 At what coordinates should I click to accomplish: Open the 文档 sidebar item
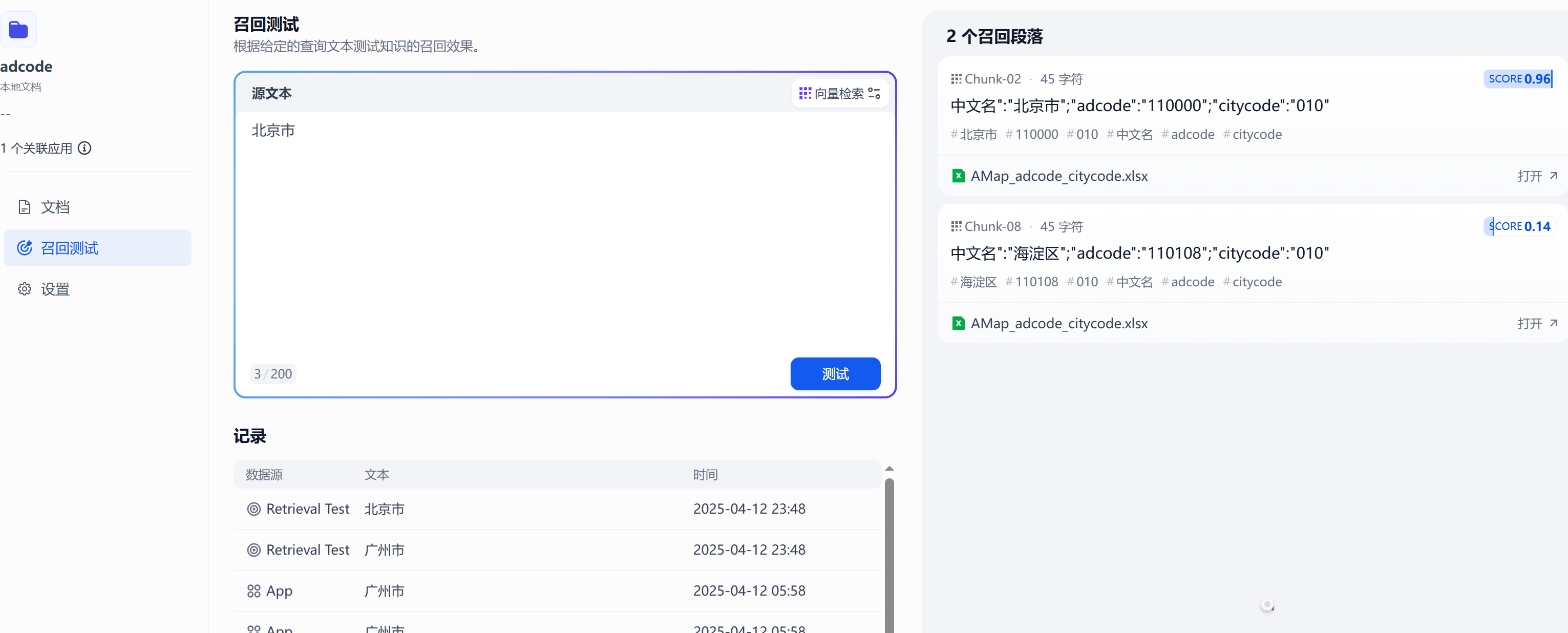[x=55, y=207]
